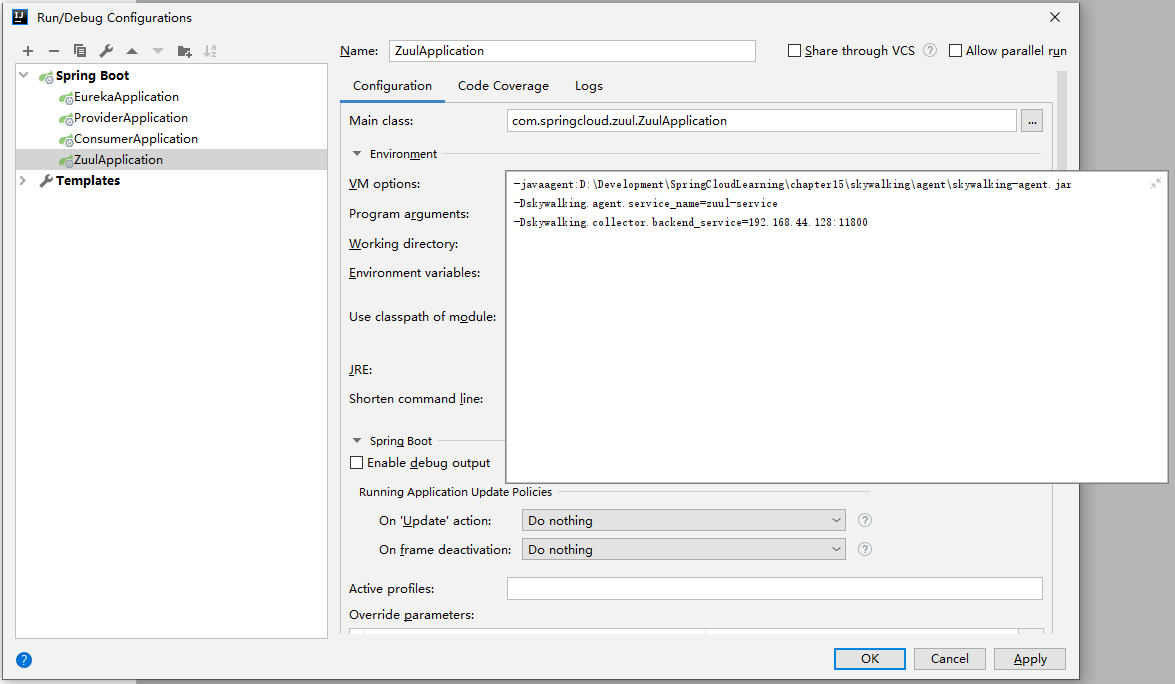Expand the Templates tree node
The width and height of the screenshot is (1175, 684).
pos(24,181)
